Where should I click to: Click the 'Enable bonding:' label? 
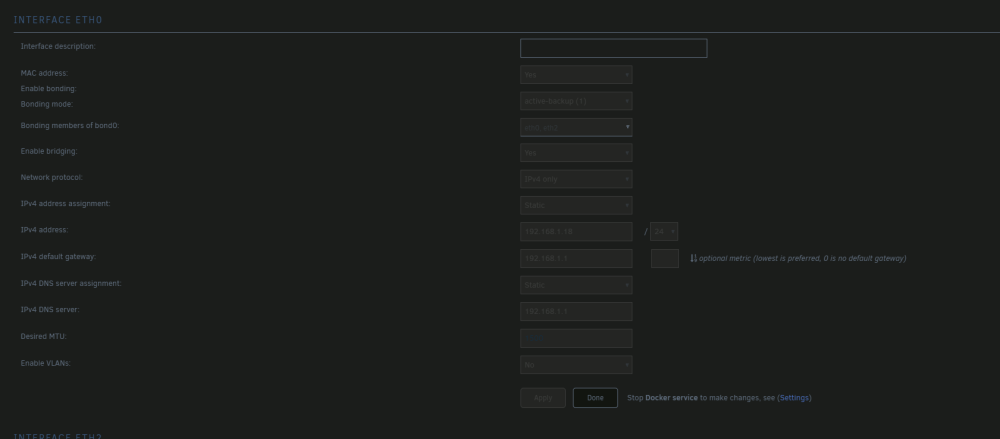click(48, 89)
